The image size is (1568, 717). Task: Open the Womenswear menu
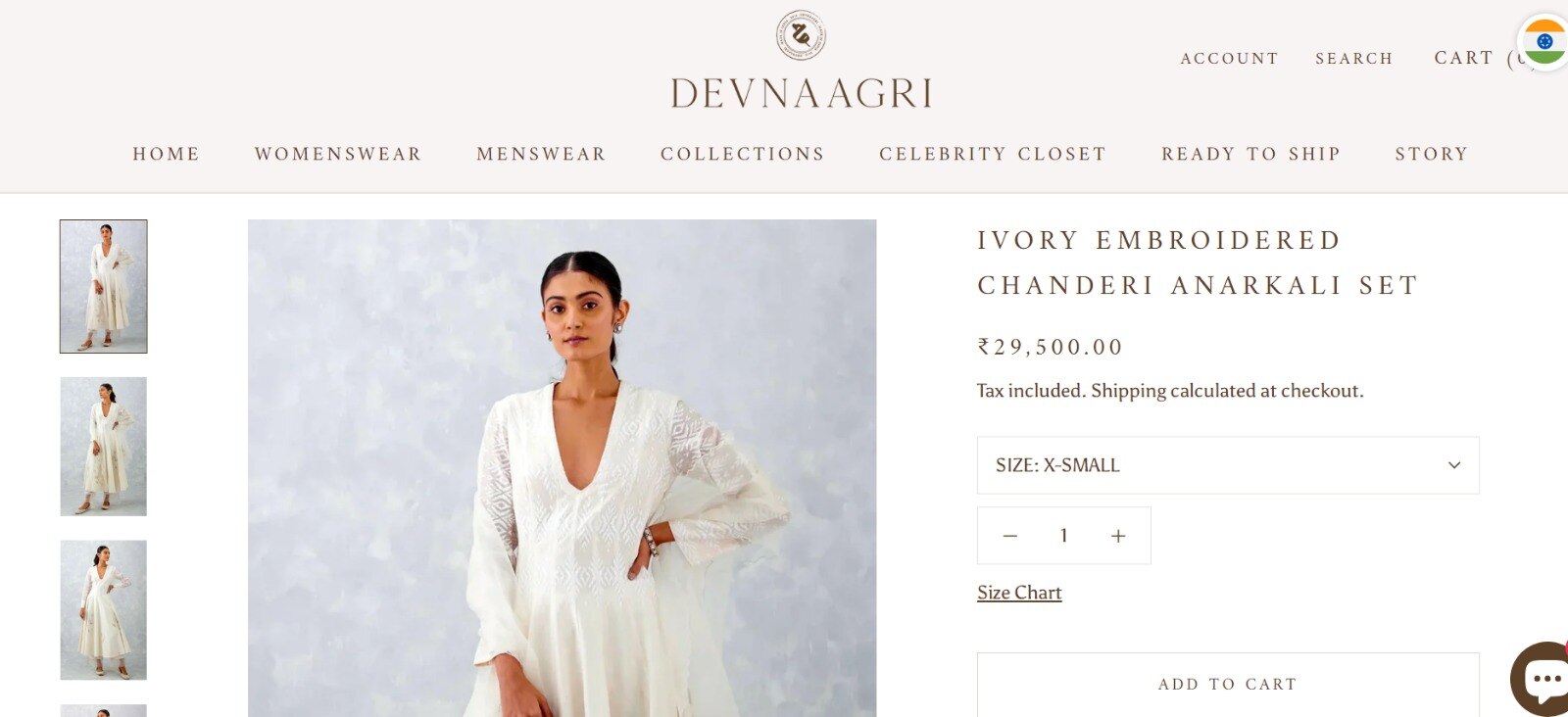pos(338,154)
